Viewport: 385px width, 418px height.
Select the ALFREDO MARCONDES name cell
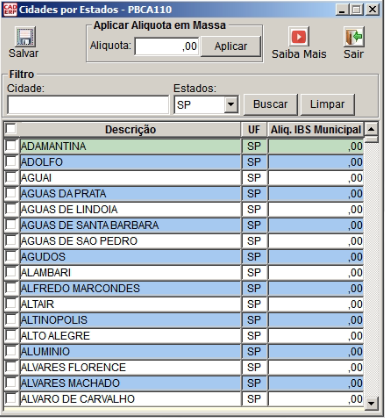point(130,288)
